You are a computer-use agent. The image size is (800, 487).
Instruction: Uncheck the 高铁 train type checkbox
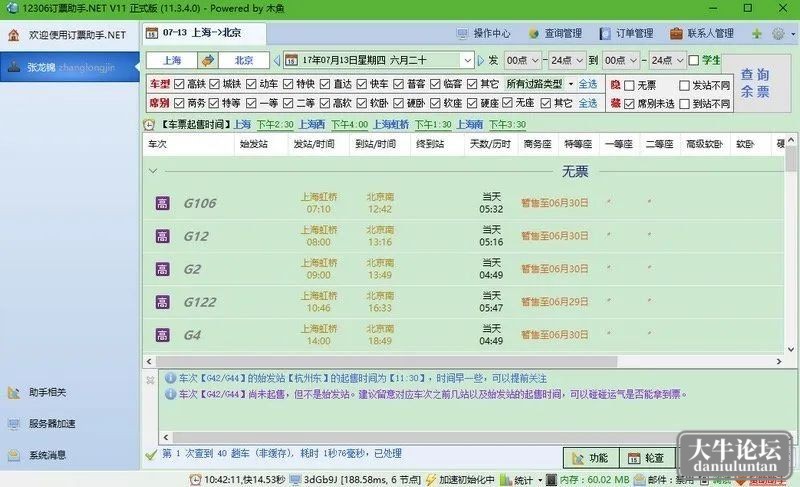pyautogui.click(x=179, y=84)
